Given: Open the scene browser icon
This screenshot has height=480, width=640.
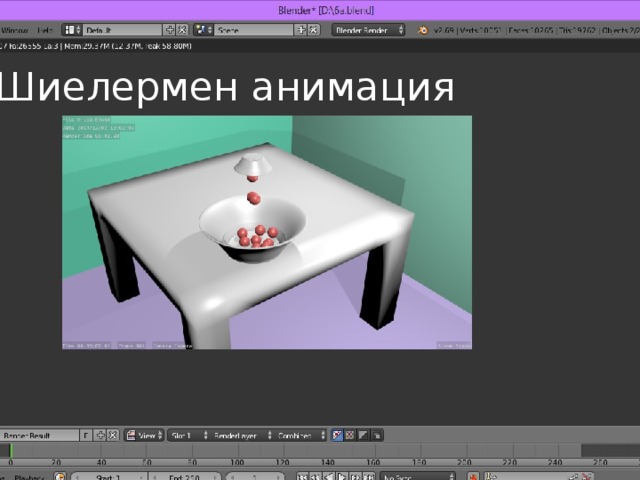Looking at the screenshot, I should [204, 30].
